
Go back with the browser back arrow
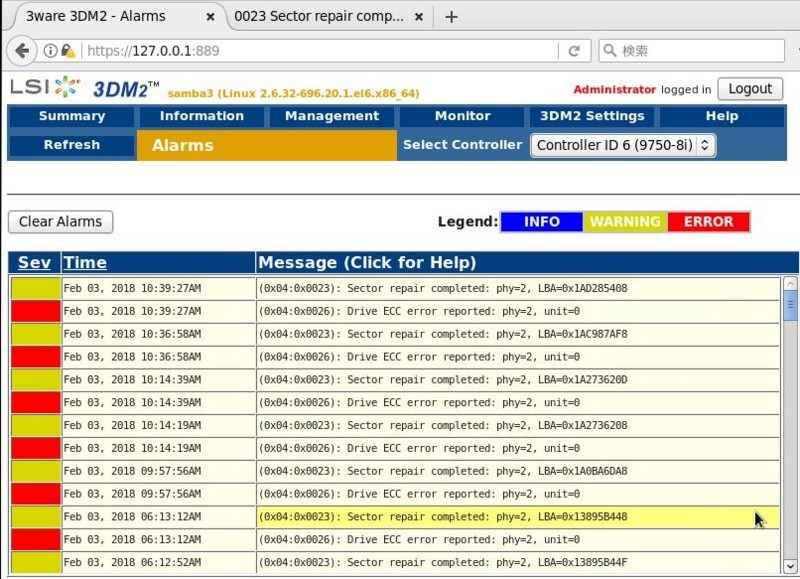tap(22, 51)
